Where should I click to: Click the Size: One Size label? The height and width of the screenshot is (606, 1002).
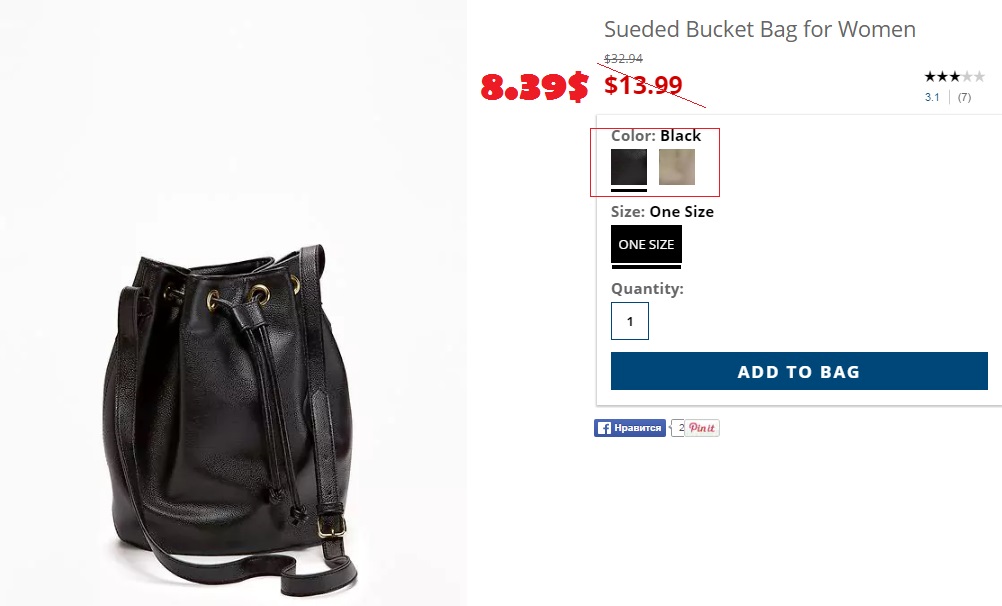click(x=662, y=212)
